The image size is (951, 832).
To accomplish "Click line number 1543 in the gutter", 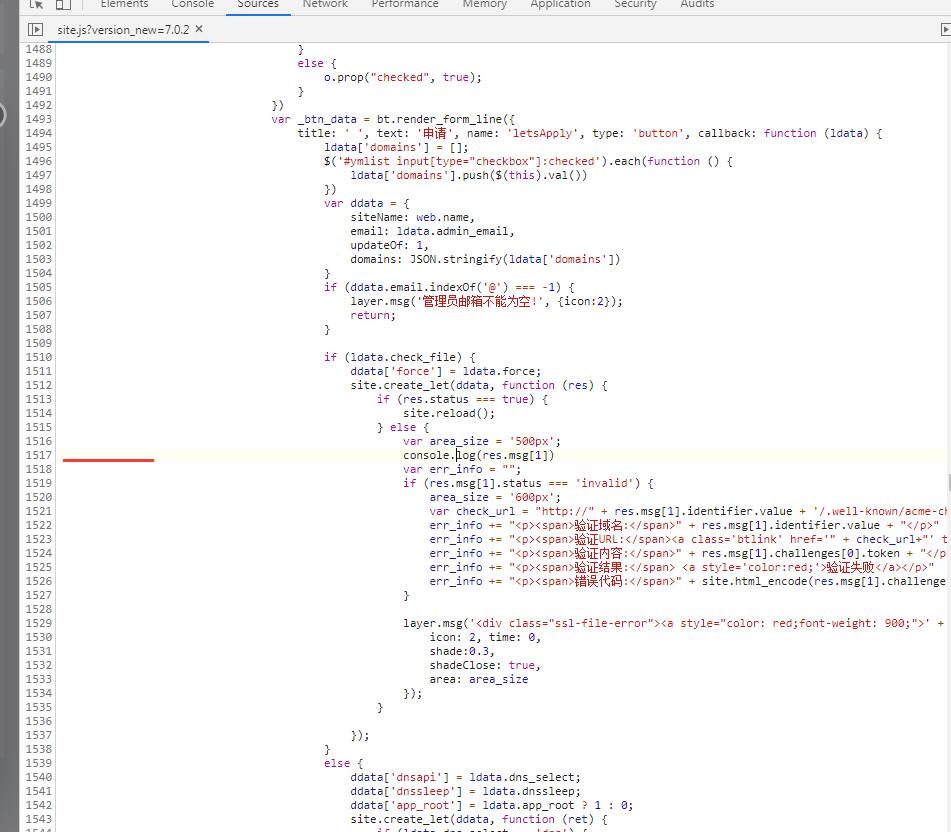I will [x=39, y=819].
